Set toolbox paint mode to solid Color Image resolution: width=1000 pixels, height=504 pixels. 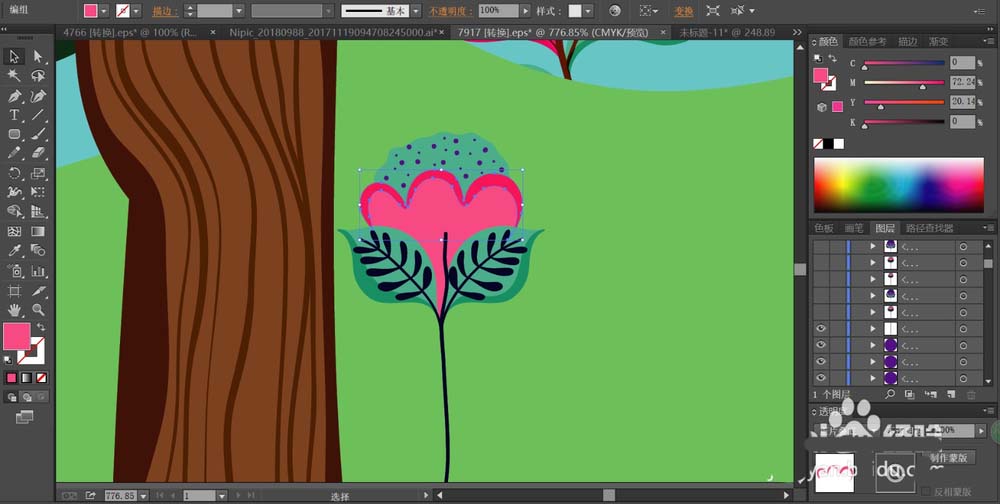[11, 378]
